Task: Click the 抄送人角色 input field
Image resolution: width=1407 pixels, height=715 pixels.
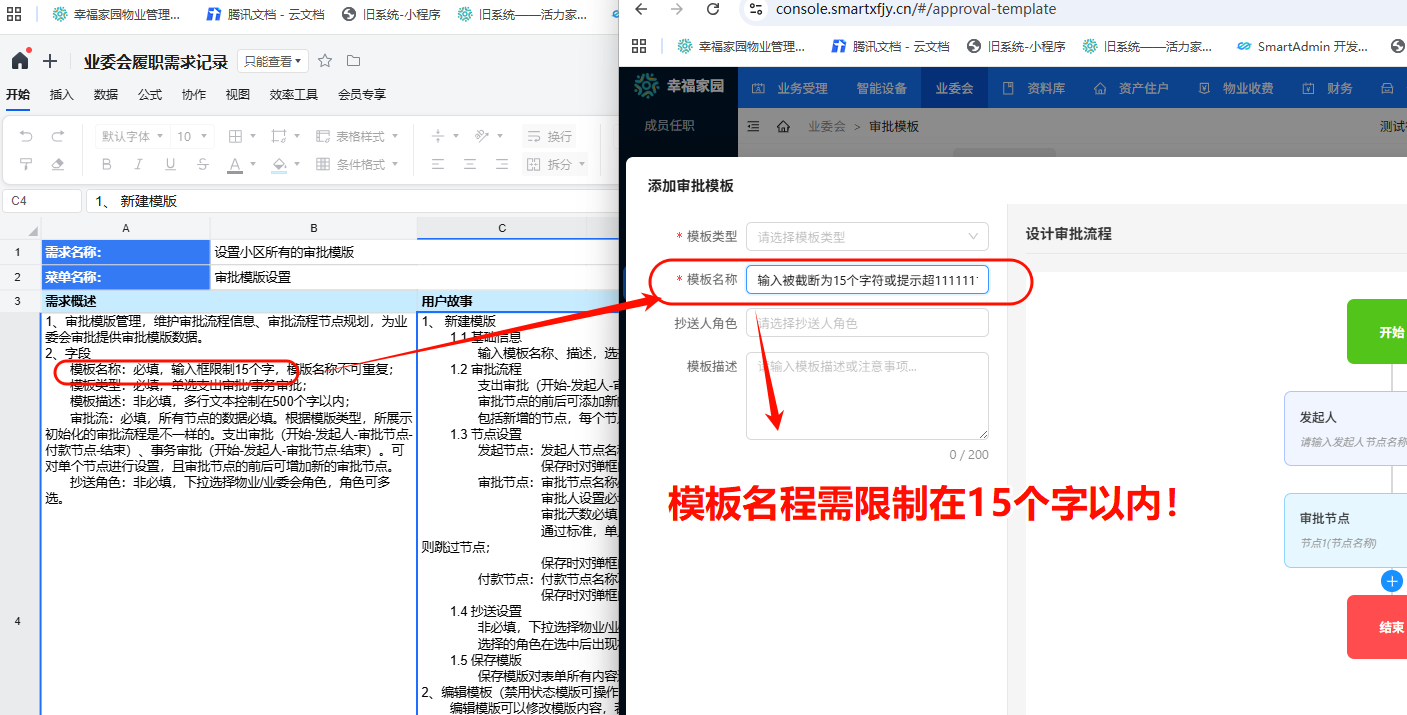Action: (866, 322)
